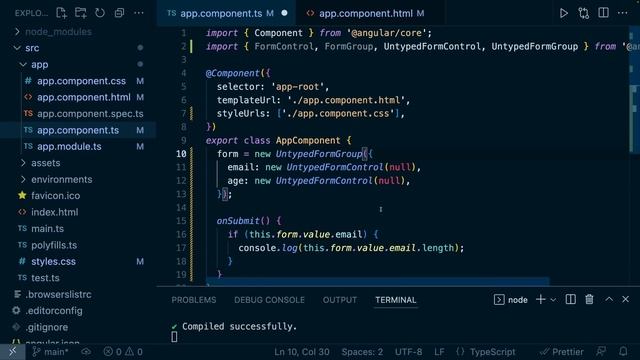Open the app.component.ts editor tab
The height and width of the screenshot is (360, 640).
point(221,13)
